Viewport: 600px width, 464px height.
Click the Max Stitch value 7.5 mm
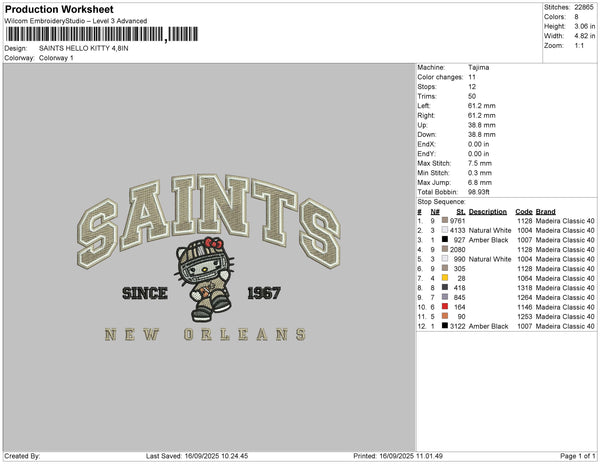(x=480, y=163)
